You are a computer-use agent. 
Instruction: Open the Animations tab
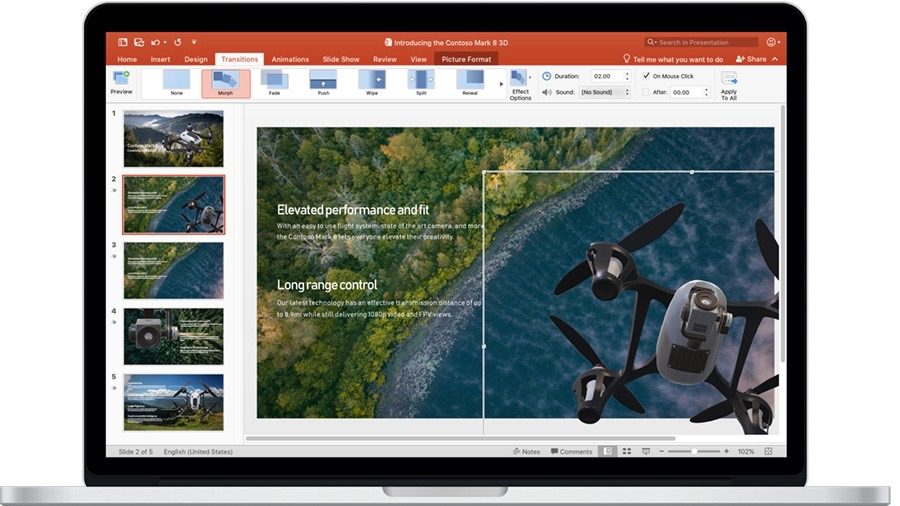pyautogui.click(x=290, y=59)
